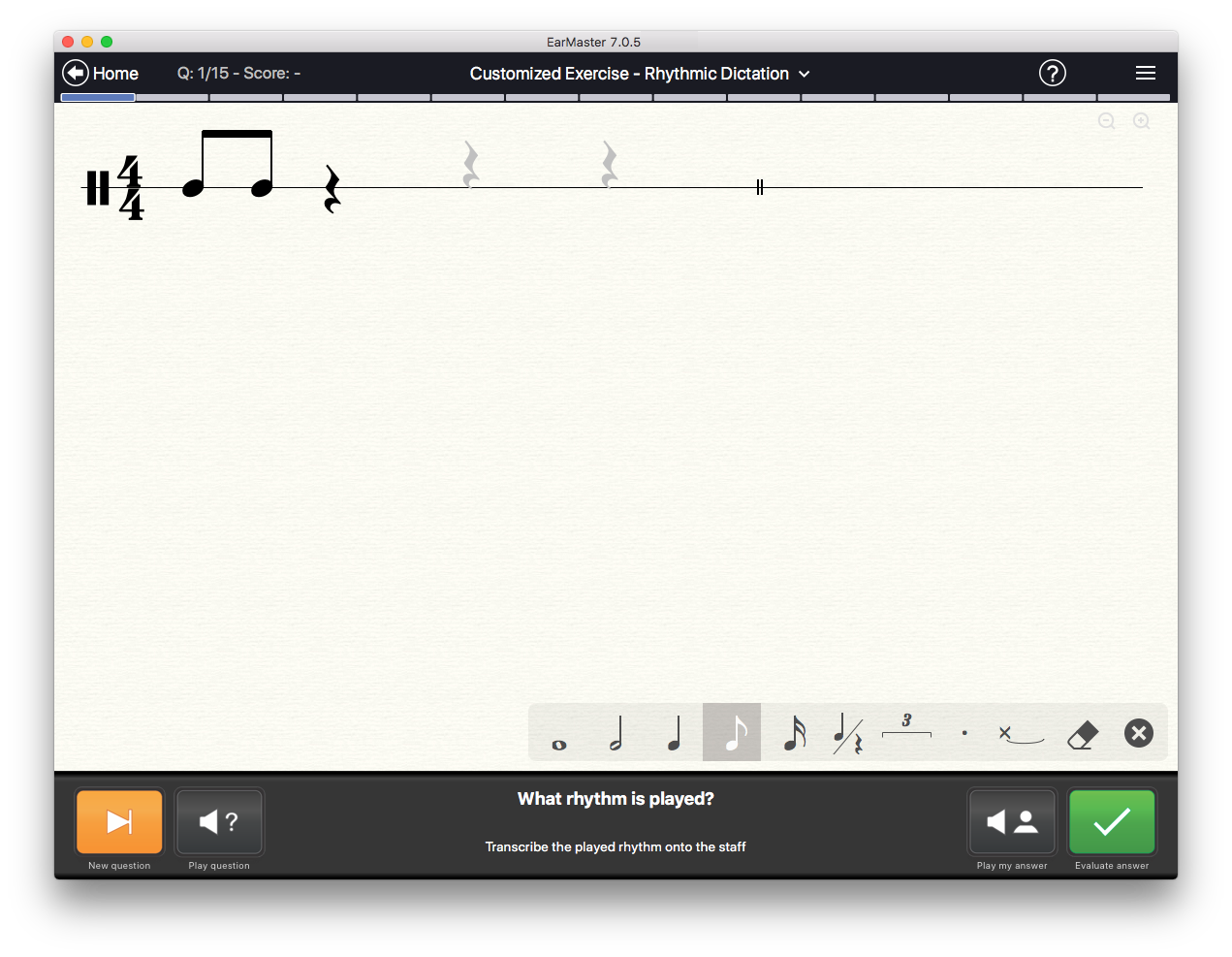Click the black quarter rest on staff

pyautogui.click(x=332, y=188)
